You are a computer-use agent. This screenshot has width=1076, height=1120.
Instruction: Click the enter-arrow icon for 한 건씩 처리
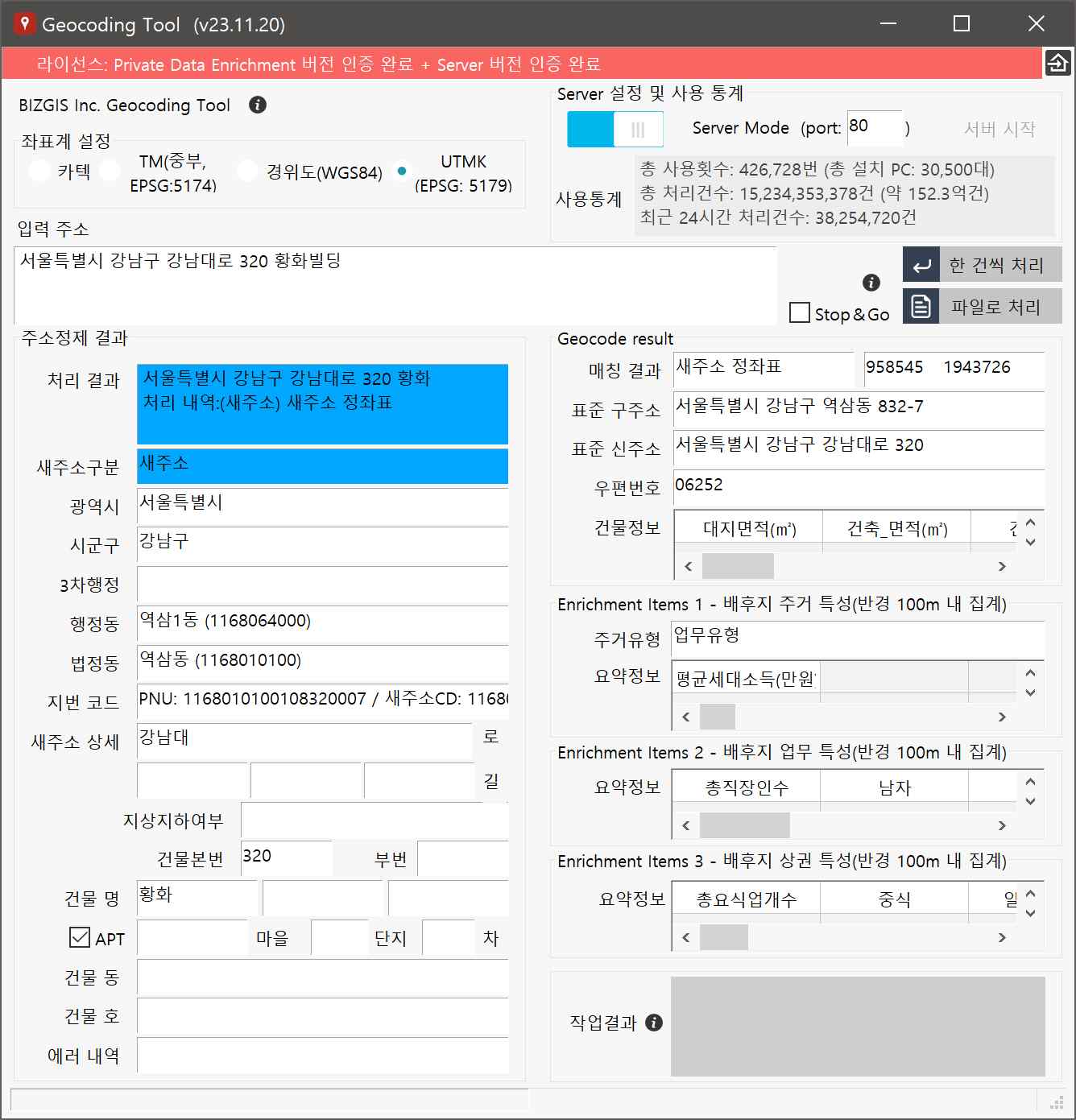coord(921,265)
